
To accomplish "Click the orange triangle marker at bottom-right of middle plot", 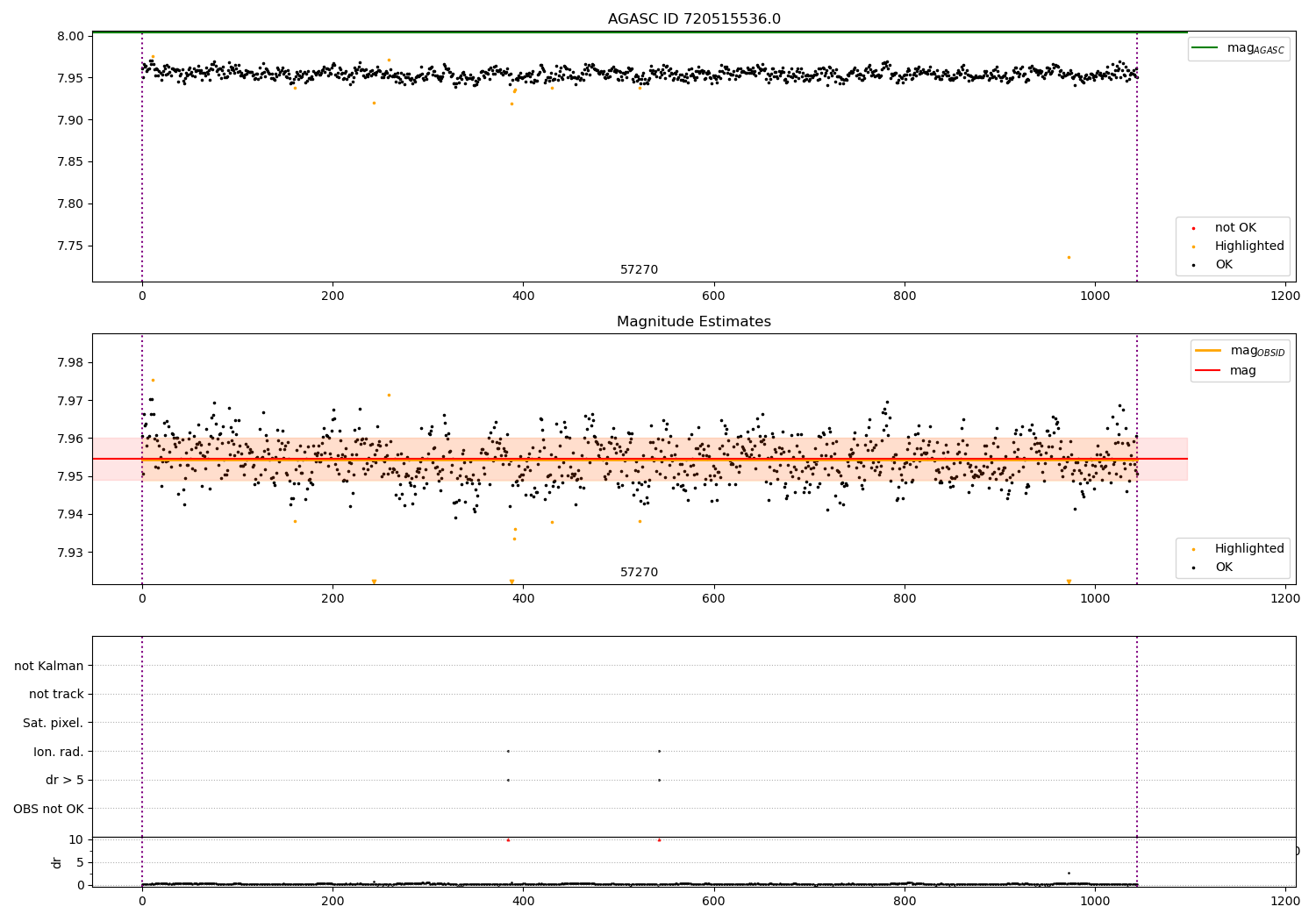I will point(1069,582).
